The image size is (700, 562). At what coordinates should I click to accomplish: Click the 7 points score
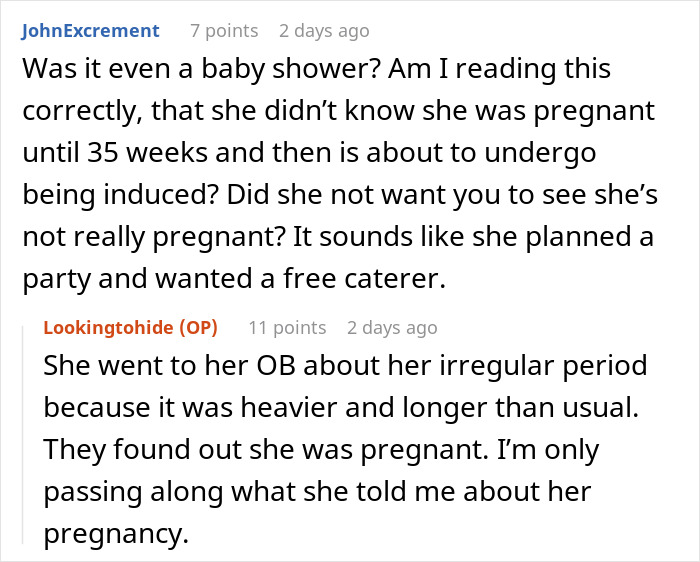223,30
